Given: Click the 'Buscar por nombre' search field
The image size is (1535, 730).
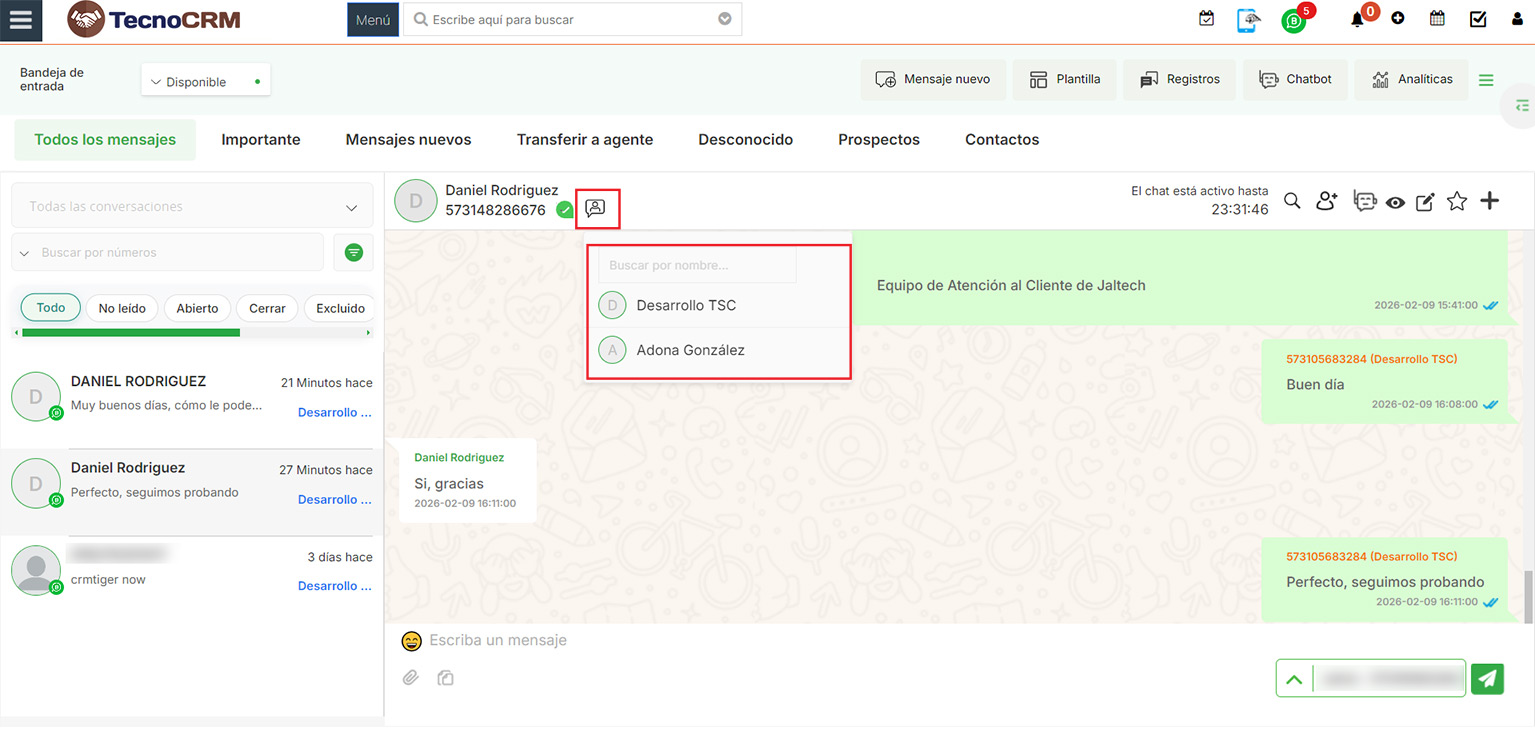Looking at the screenshot, I should 697,266.
